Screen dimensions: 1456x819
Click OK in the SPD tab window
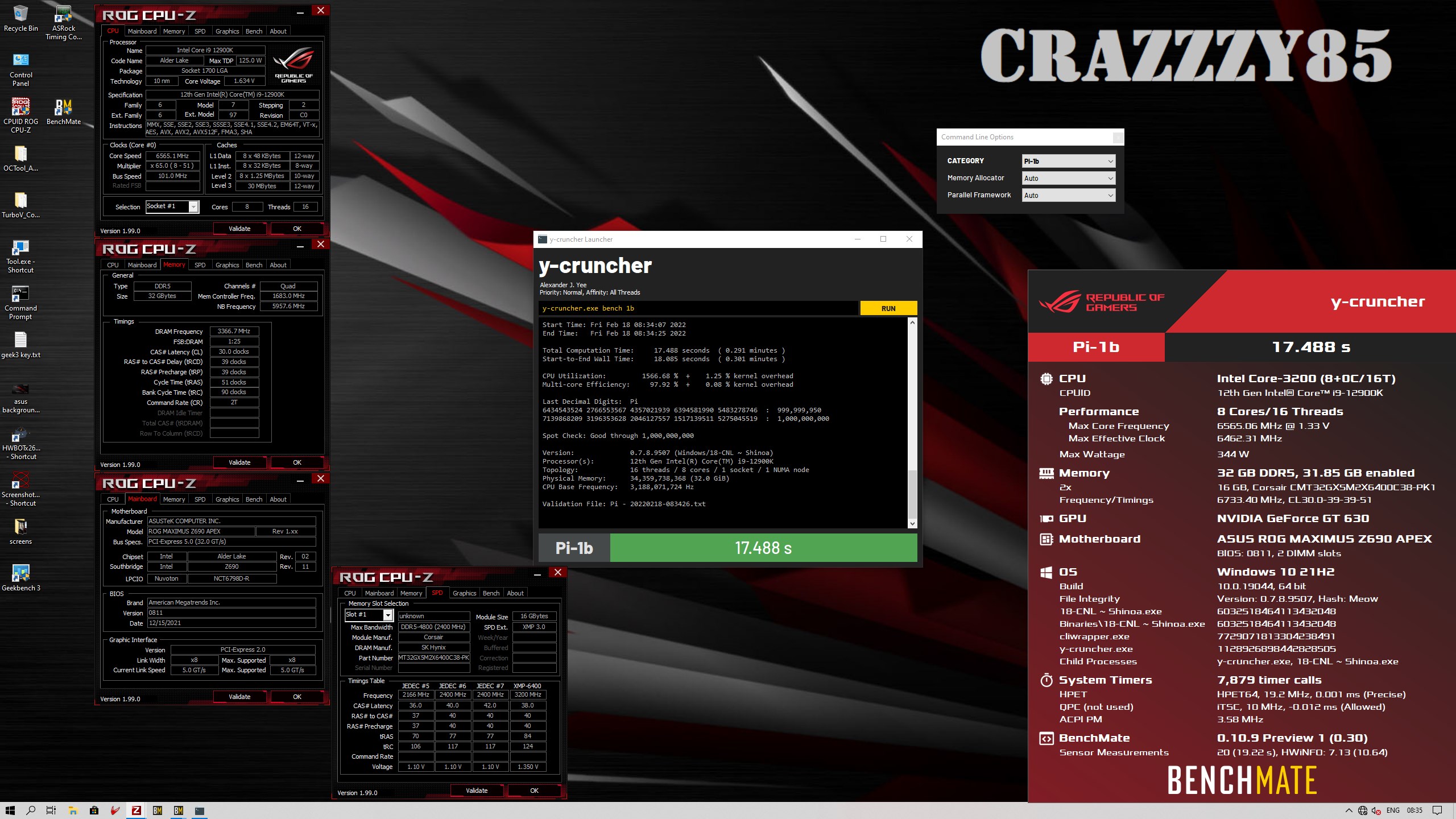pos(534,791)
